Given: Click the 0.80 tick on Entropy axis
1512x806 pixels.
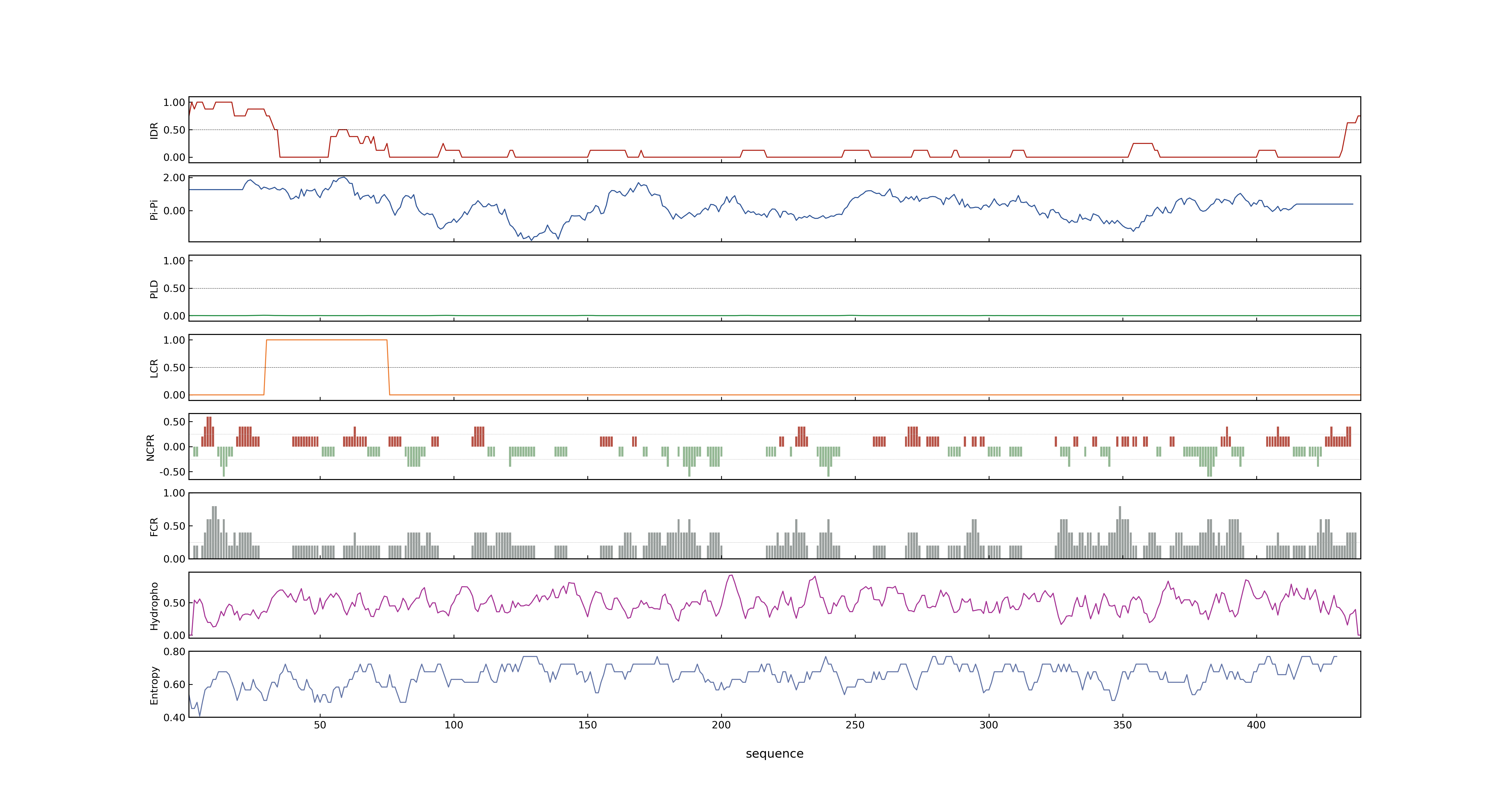Looking at the screenshot, I should tap(174, 652).
